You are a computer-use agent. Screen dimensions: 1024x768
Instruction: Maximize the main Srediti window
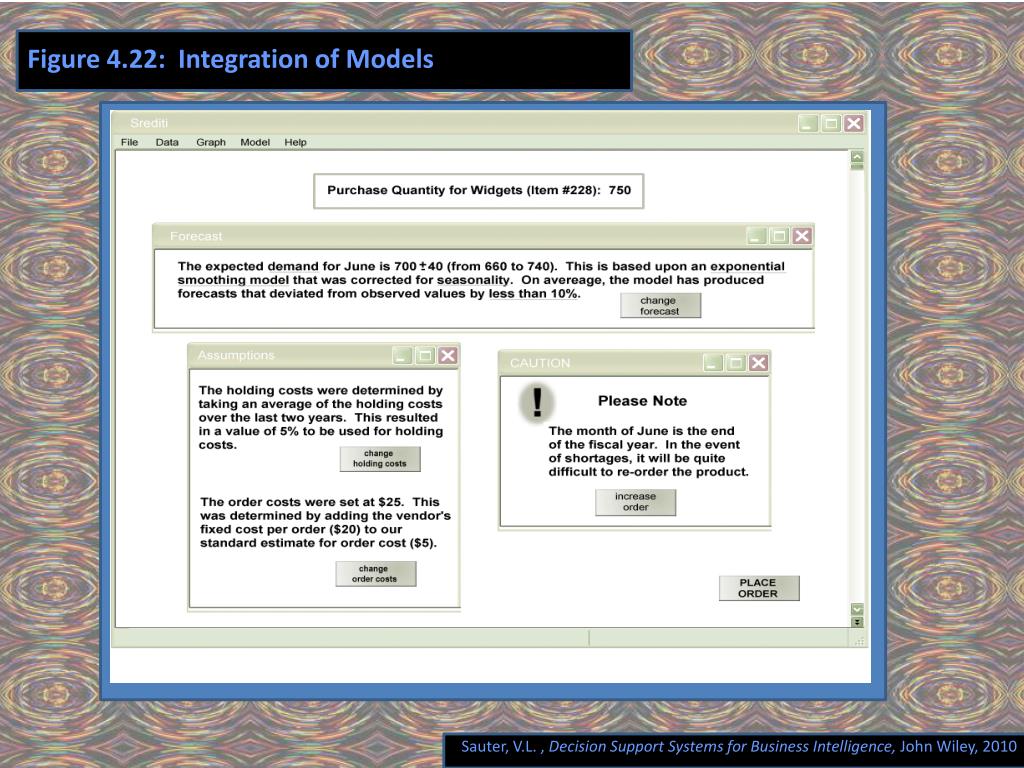831,123
